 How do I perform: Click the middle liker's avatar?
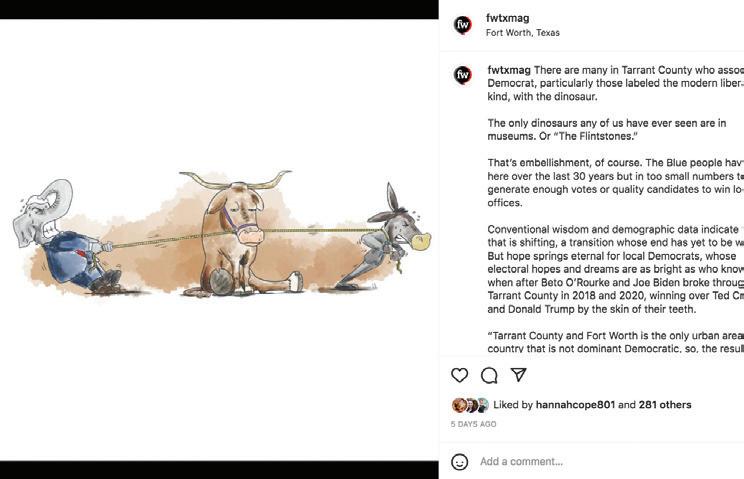click(471, 405)
